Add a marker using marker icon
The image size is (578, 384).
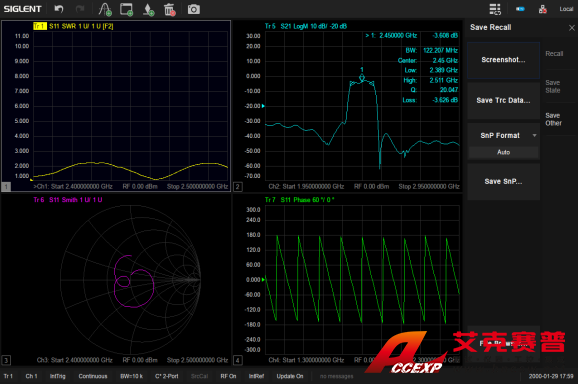148,10
